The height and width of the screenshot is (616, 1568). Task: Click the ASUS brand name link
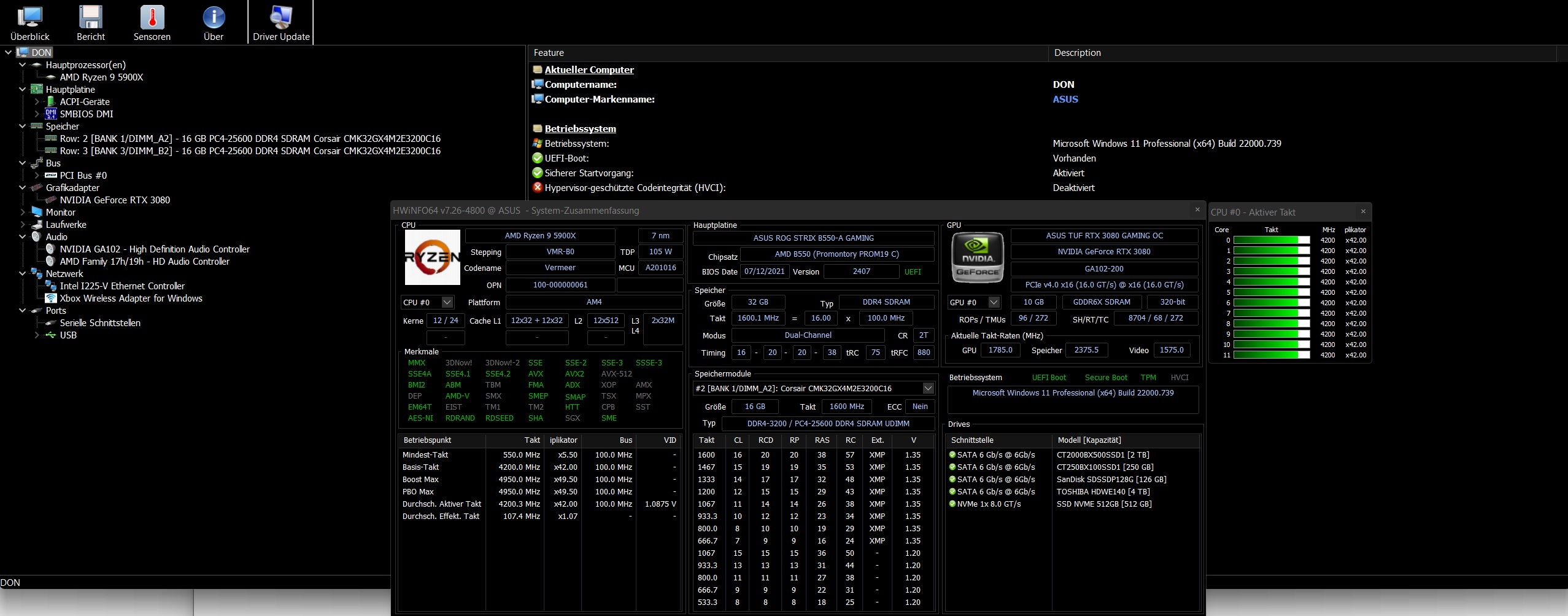(1065, 99)
